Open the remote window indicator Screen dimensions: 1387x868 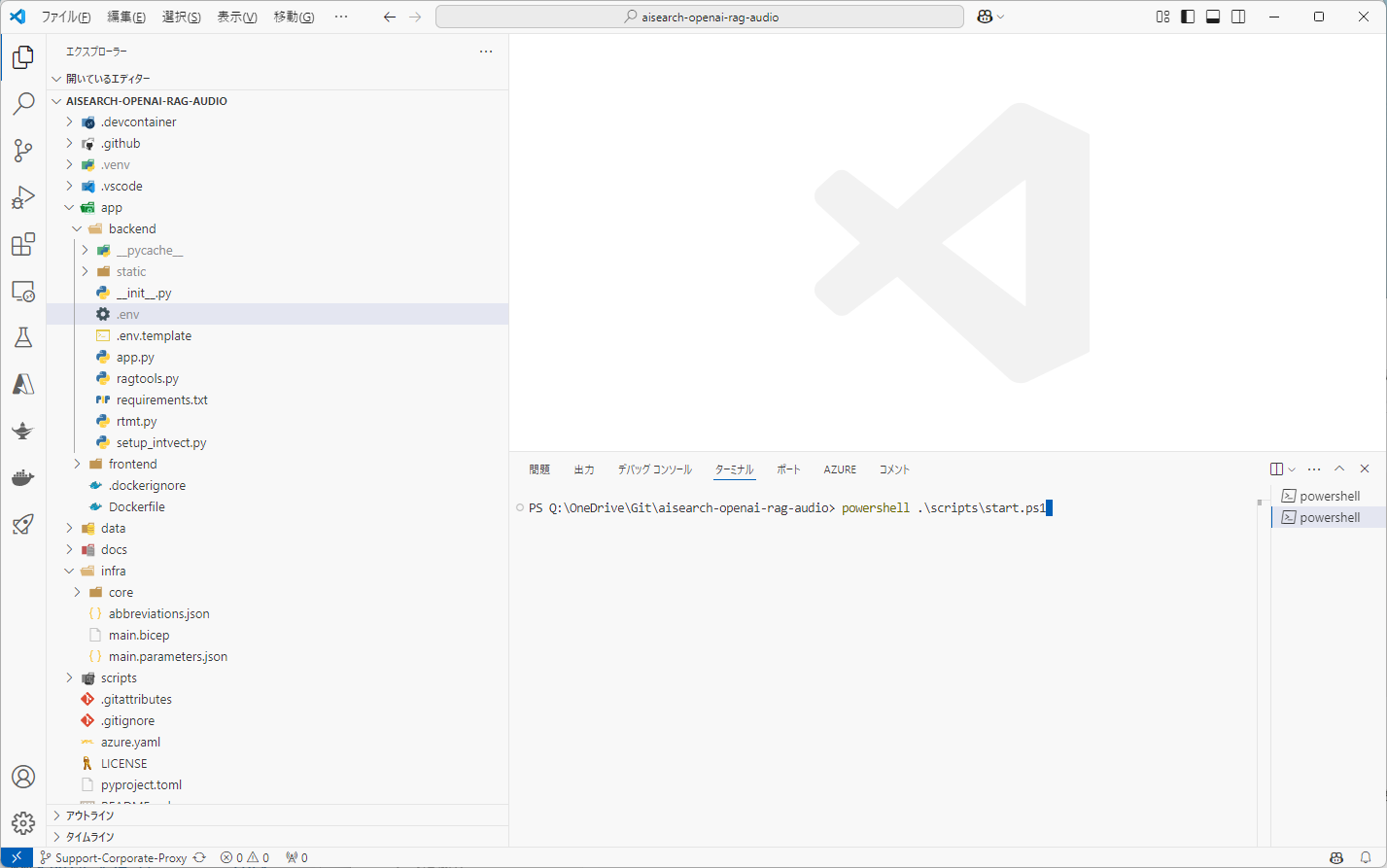click(15, 857)
